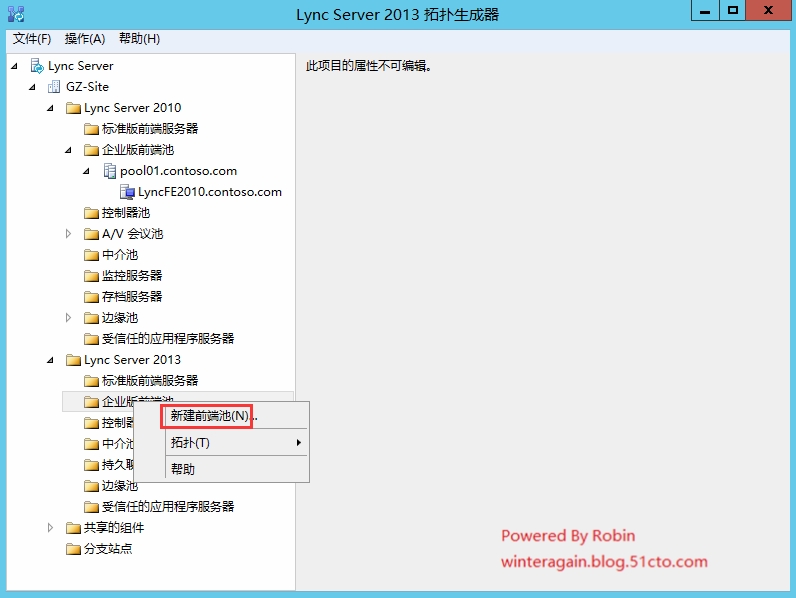Image resolution: width=796 pixels, height=598 pixels.
Task: Click the pool01.contoso.com pool icon
Action: tap(109, 171)
